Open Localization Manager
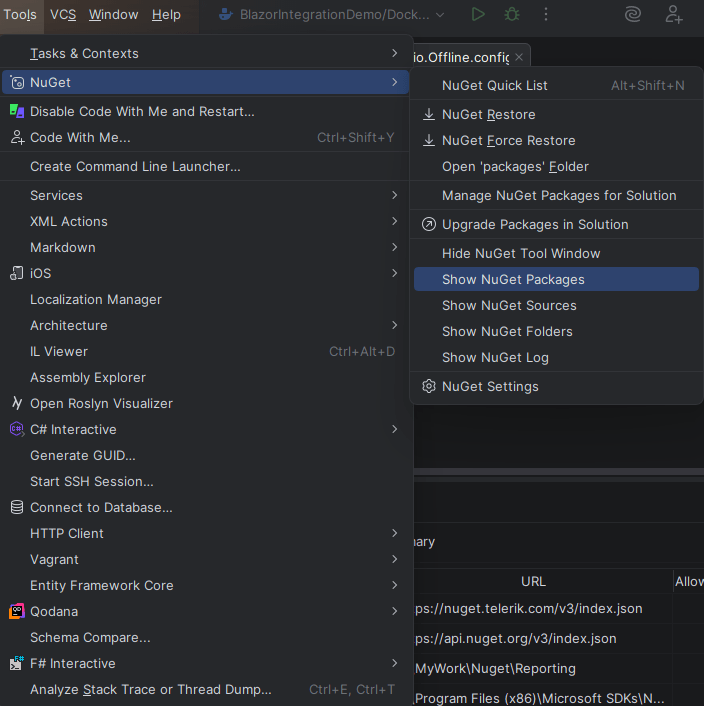This screenshot has width=704, height=706. tap(205, 299)
